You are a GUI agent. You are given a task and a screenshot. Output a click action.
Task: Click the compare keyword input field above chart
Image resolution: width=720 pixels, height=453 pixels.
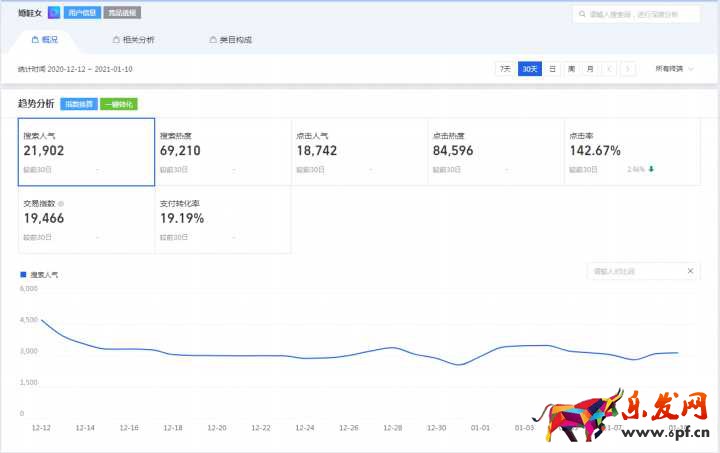point(634,271)
